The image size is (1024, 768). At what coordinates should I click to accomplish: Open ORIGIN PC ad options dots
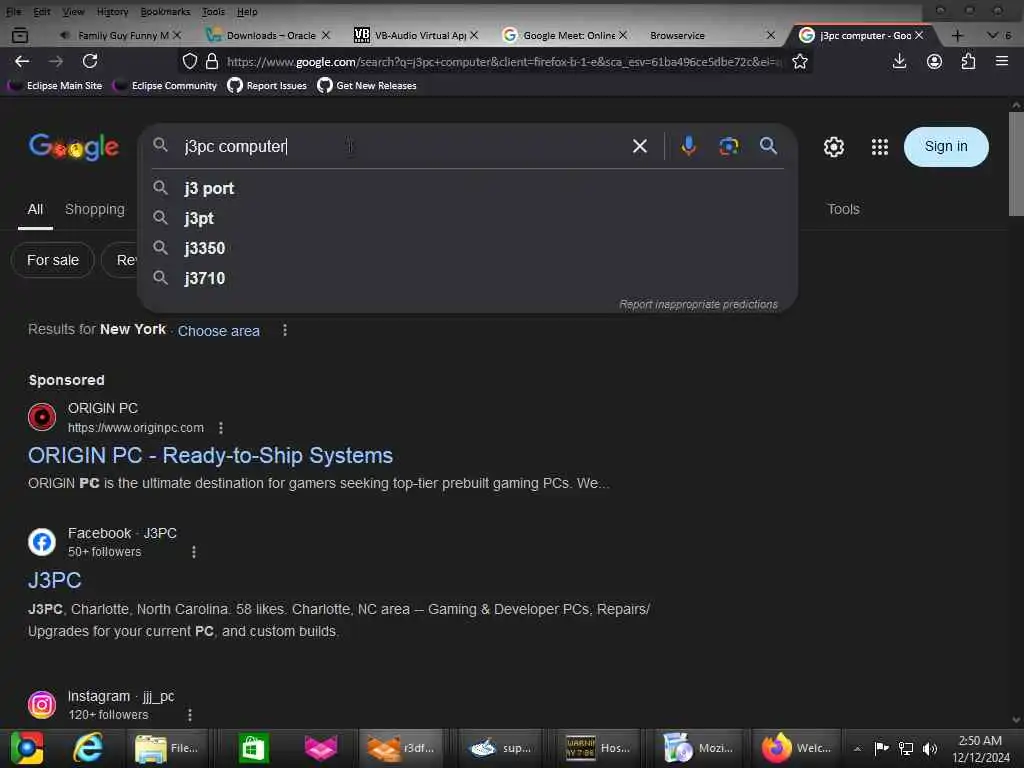(x=221, y=428)
